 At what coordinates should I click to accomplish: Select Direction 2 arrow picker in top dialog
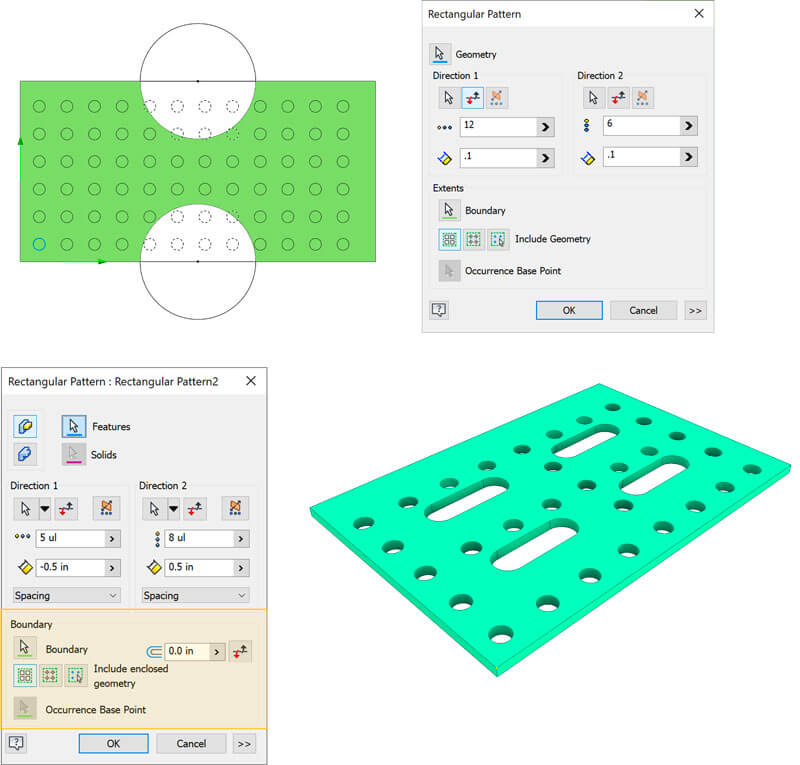(x=593, y=97)
